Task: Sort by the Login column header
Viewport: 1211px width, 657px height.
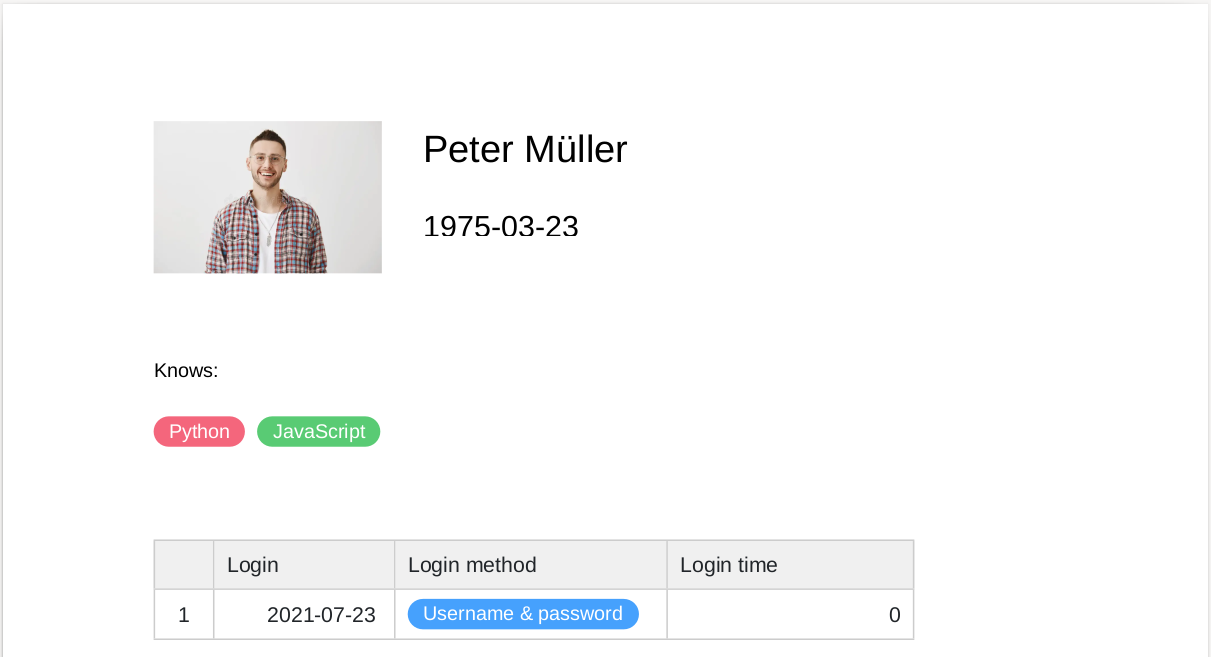Action: click(253, 565)
